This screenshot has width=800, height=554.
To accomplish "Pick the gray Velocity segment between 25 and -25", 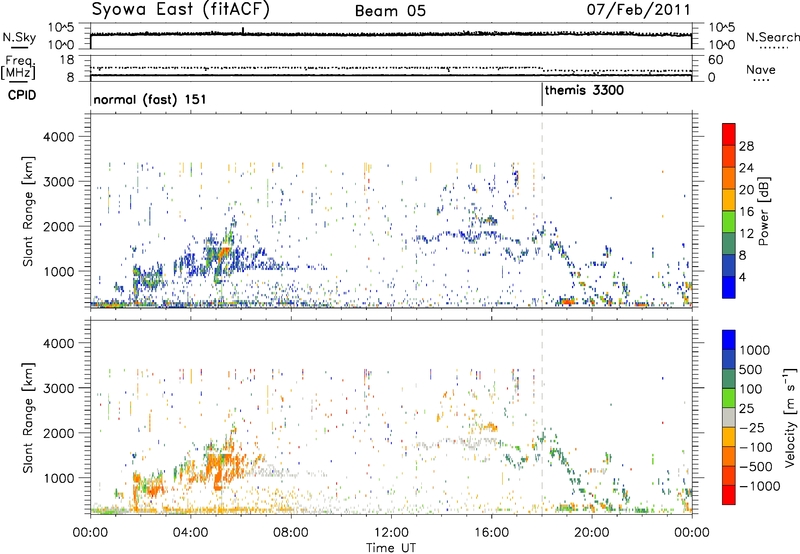I will [x=729, y=417].
